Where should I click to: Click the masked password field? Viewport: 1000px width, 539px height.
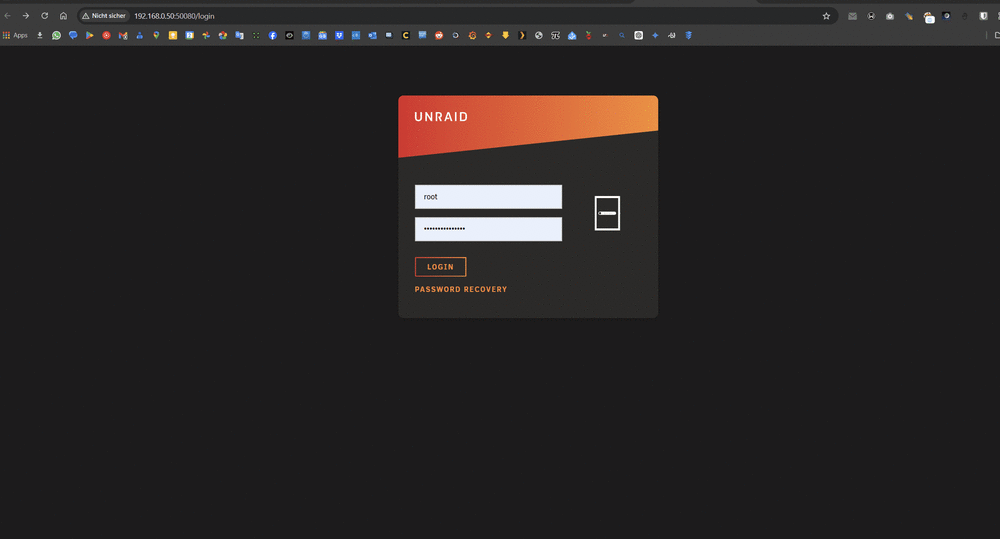tap(489, 229)
